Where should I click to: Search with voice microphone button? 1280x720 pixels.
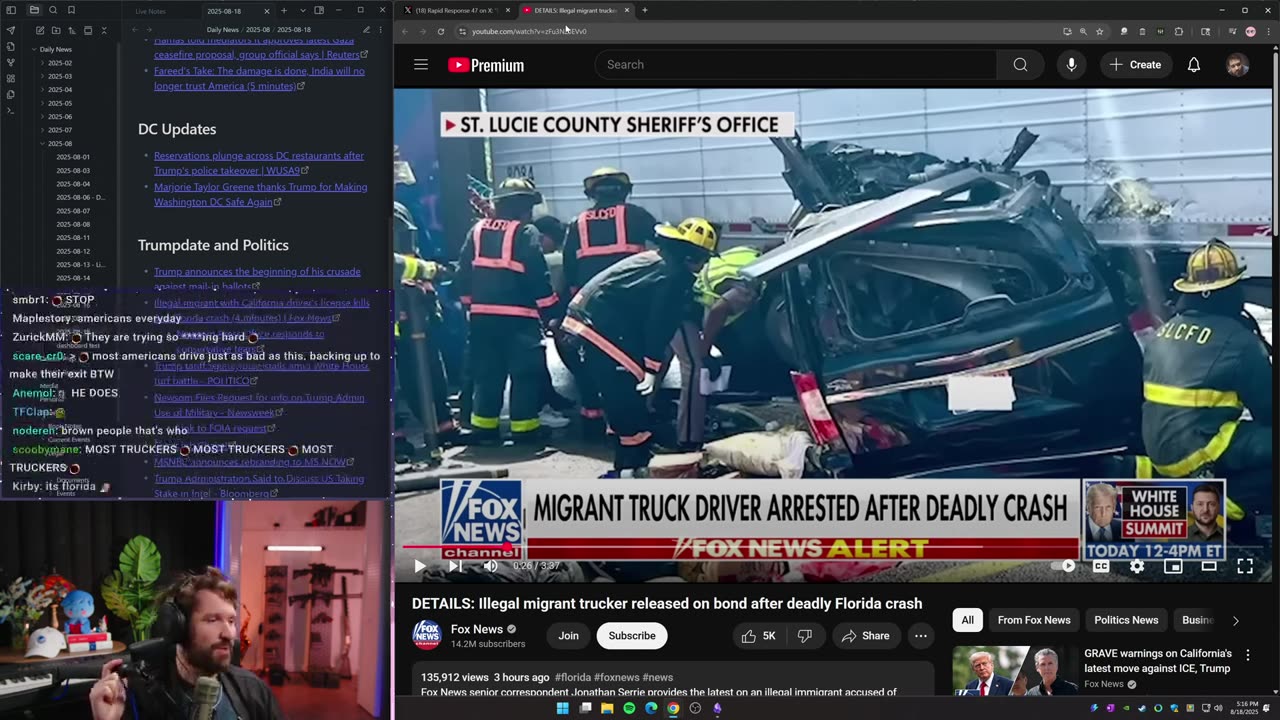pos(1071,65)
